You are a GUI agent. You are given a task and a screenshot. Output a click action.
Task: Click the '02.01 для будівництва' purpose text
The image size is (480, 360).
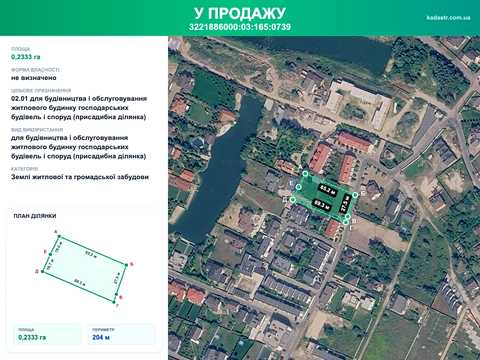pos(79,108)
